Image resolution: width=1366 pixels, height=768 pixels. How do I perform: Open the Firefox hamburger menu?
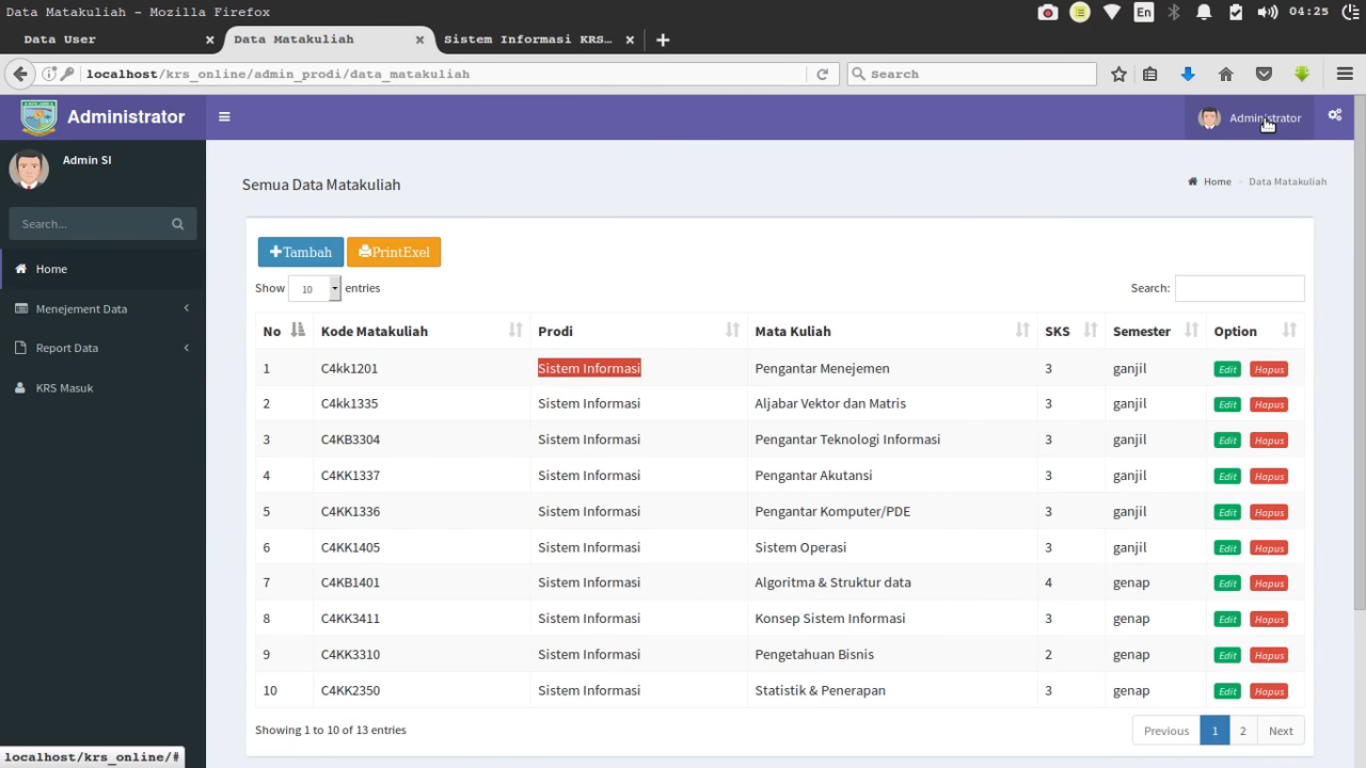click(x=1345, y=74)
